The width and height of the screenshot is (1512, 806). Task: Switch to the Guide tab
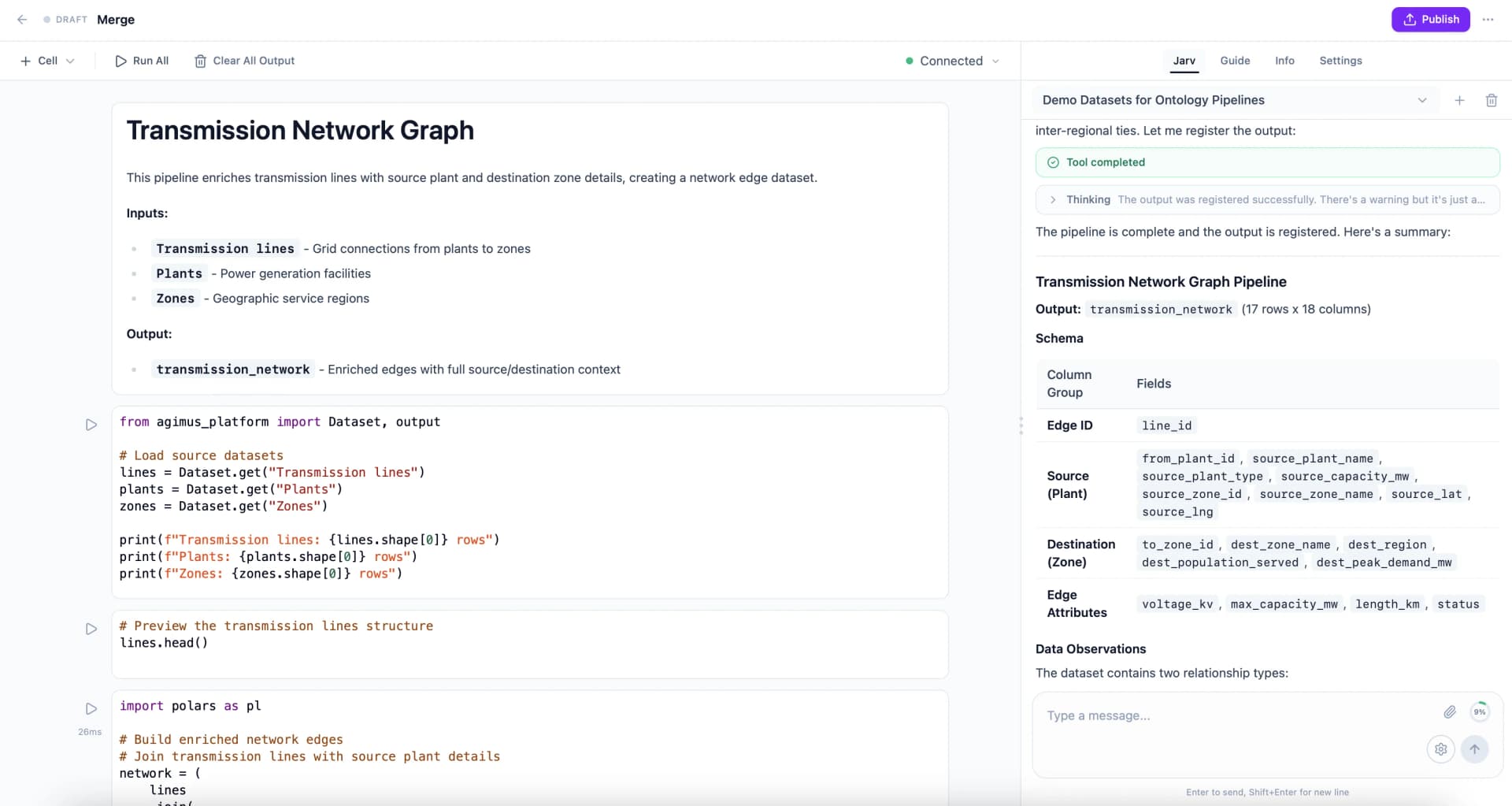(1235, 60)
